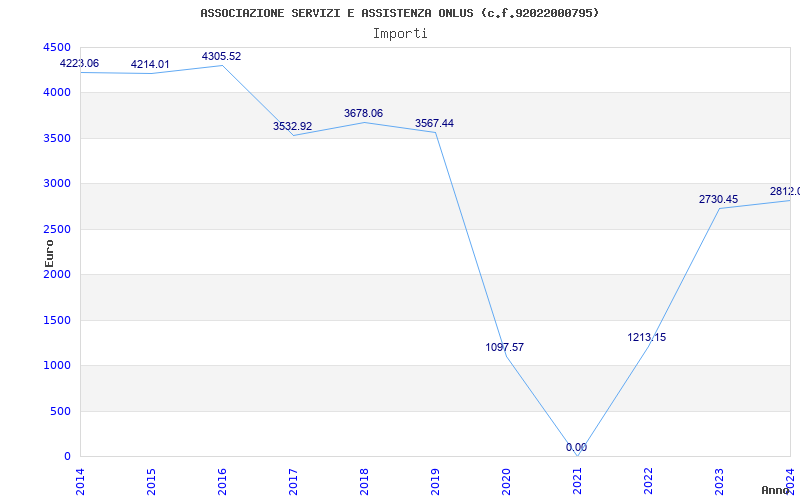Image resolution: width=800 pixels, height=500 pixels.
Task: Click the data label 3567.44
Action: [x=434, y=123]
